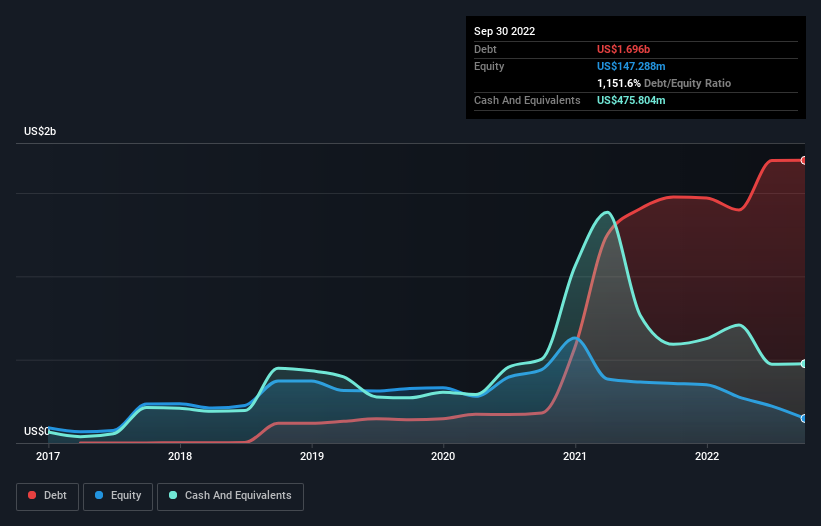Click Cash And Equivalents tooltip label
The width and height of the screenshot is (821, 526).
point(527,100)
